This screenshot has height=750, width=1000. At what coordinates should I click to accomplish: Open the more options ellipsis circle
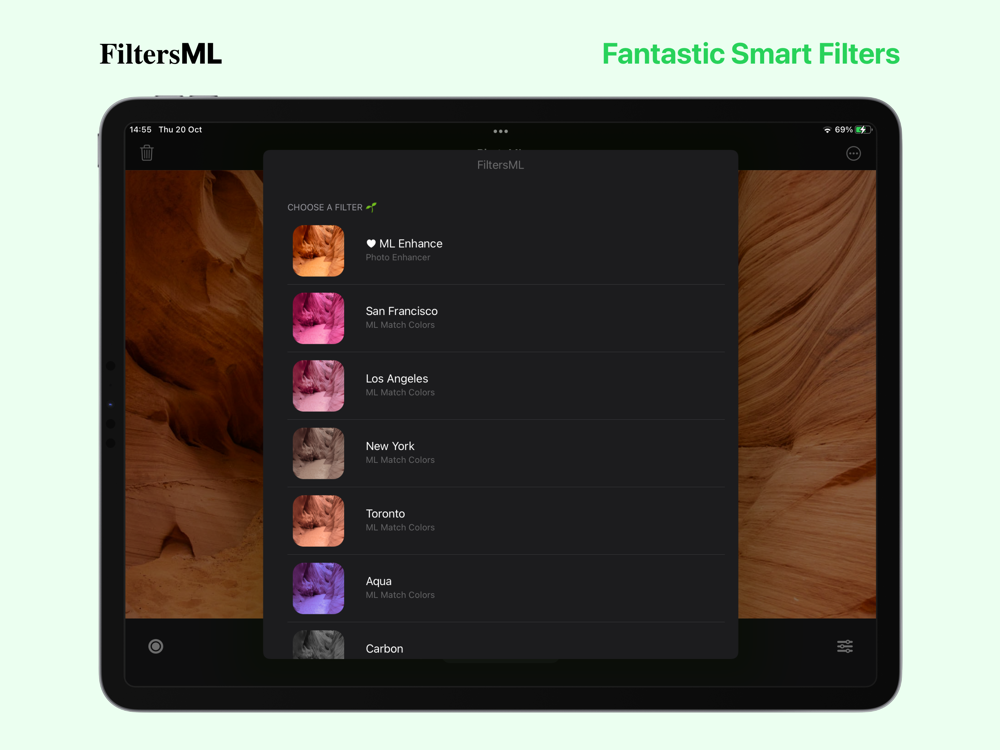853,154
